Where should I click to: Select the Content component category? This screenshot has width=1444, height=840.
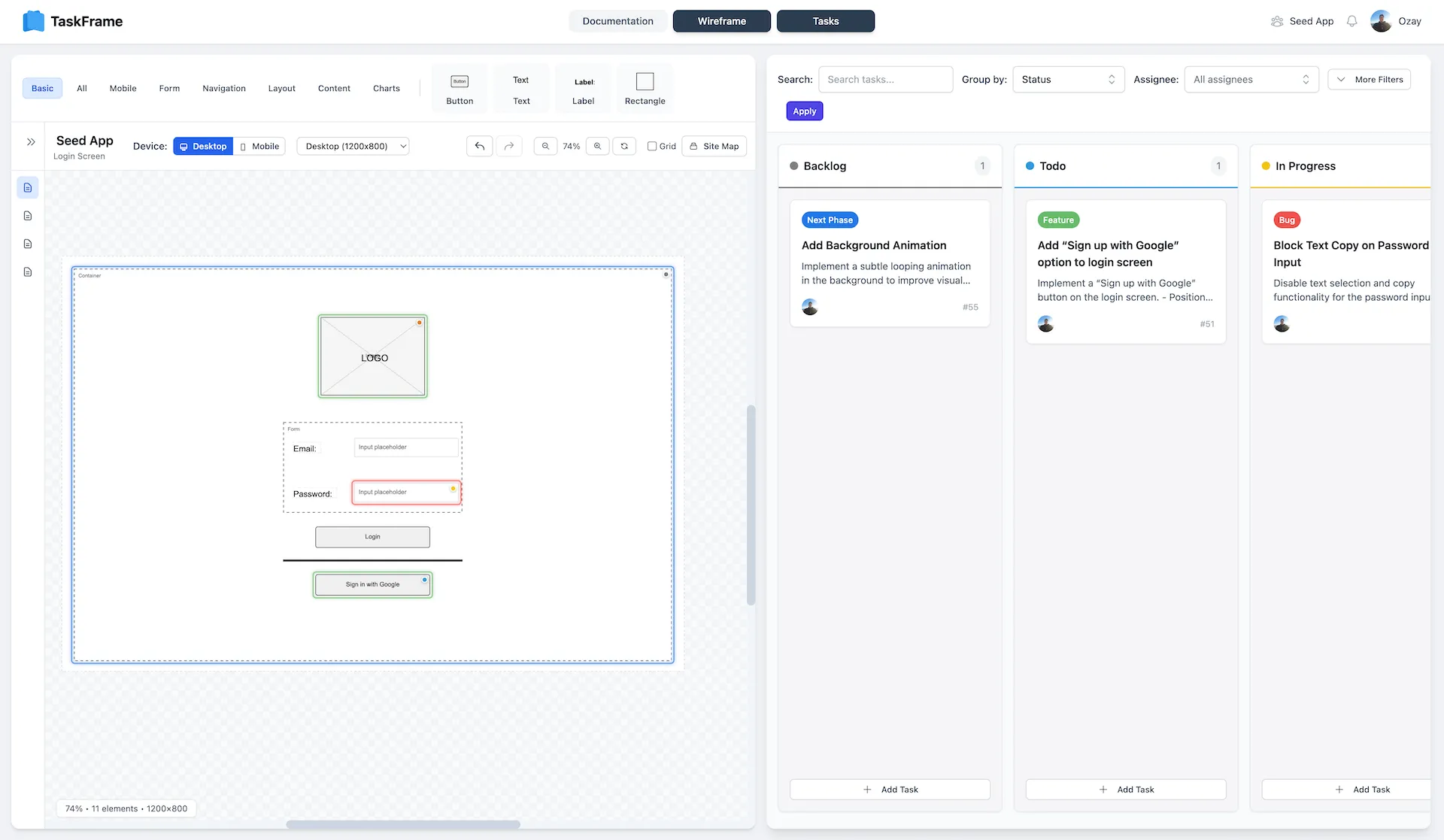pos(334,88)
